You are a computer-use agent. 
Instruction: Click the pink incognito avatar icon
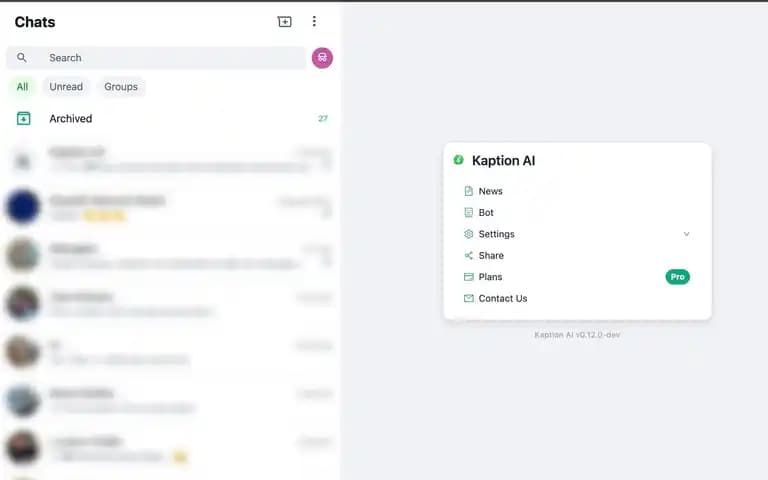322,58
